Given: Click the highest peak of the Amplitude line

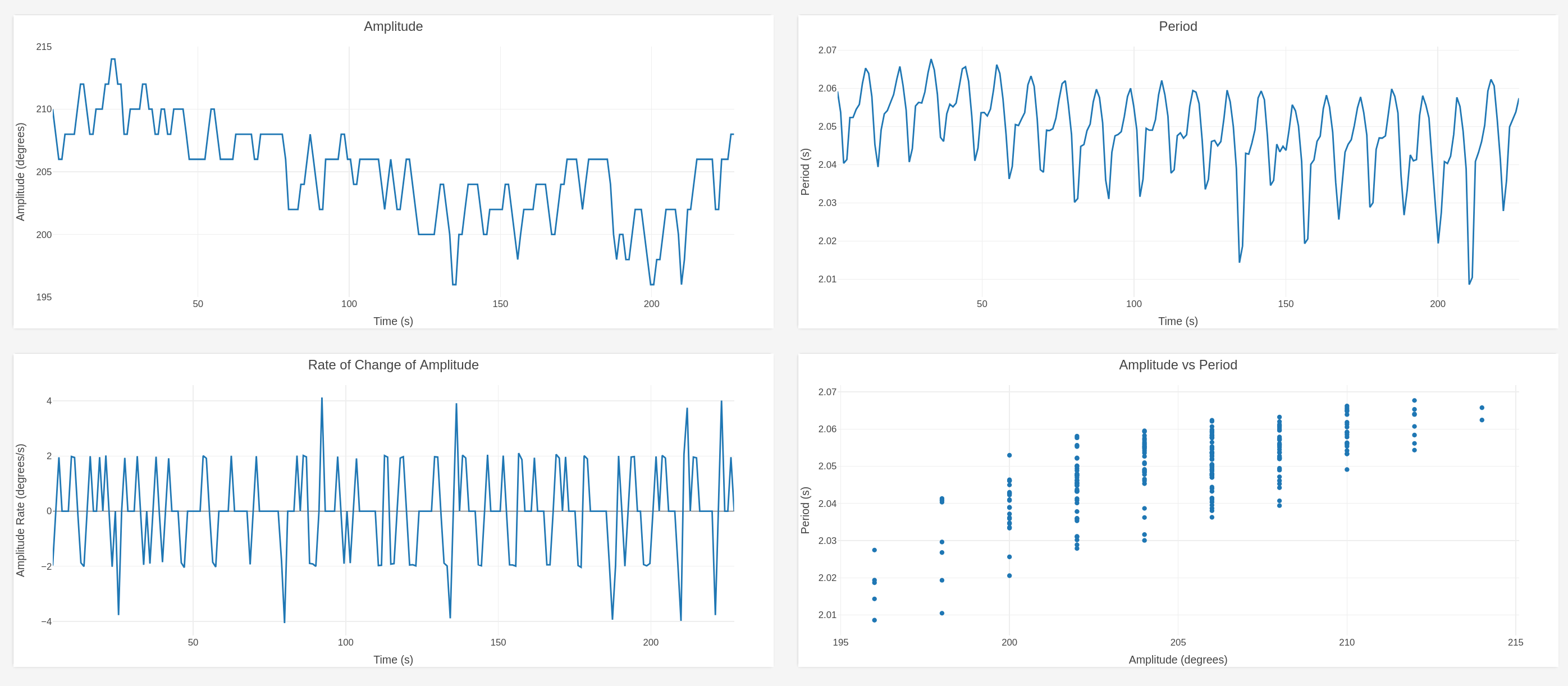Looking at the screenshot, I should tap(113, 59).
